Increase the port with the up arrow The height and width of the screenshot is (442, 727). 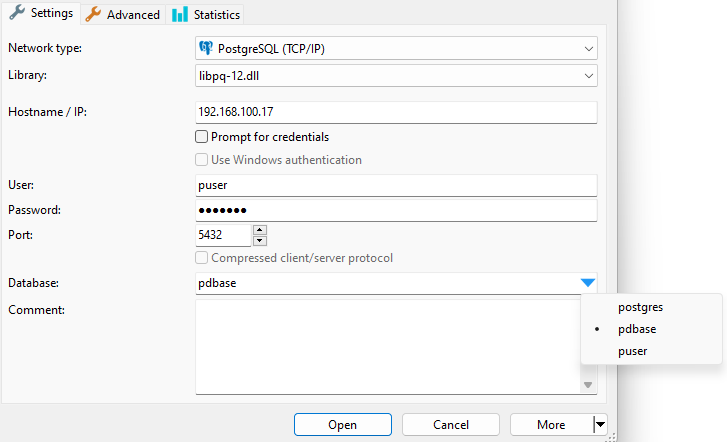260,230
